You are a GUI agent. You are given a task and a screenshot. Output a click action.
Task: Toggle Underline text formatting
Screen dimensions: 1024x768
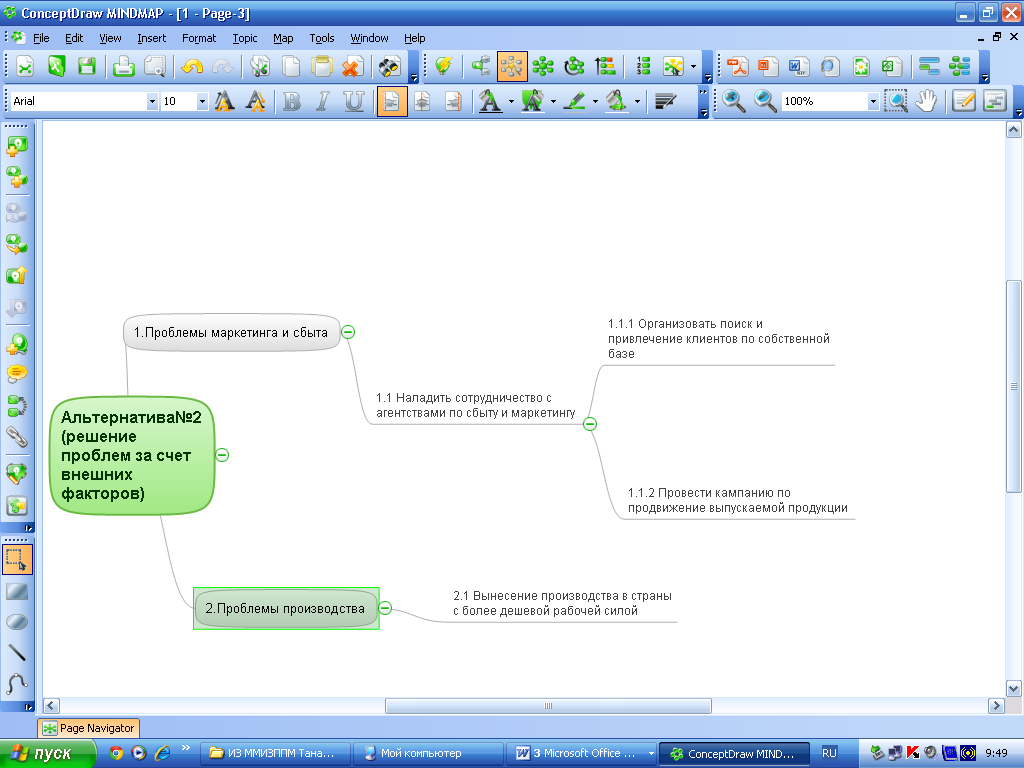tap(354, 101)
